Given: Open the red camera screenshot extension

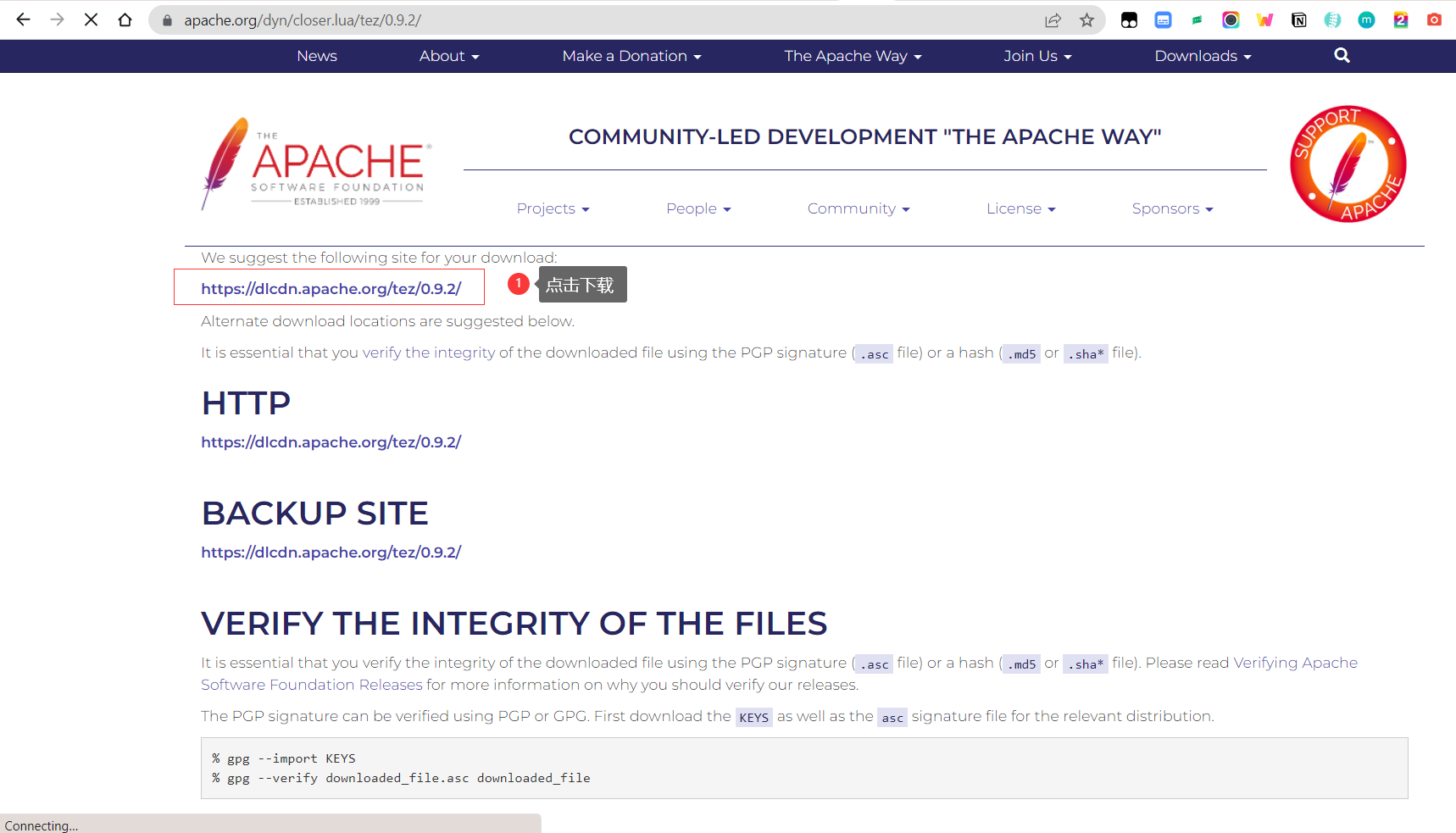Looking at the screenshot, I should (x=1434, y=20).
